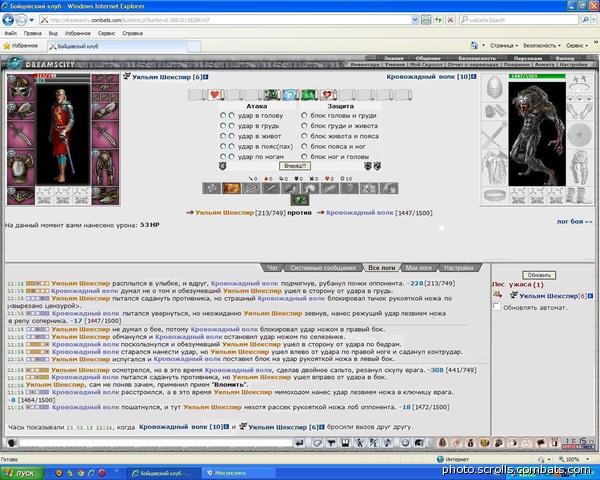The width and height of the screenshot is (600, 480).
Task: Open the Персонаж item in game top menu
Action: click(x=528, y=59)
